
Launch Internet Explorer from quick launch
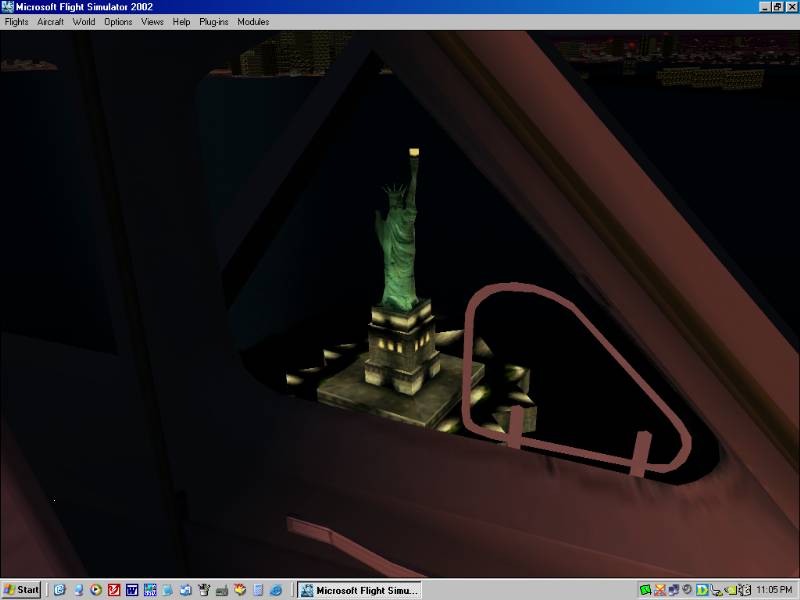click(x=276, y=590)
